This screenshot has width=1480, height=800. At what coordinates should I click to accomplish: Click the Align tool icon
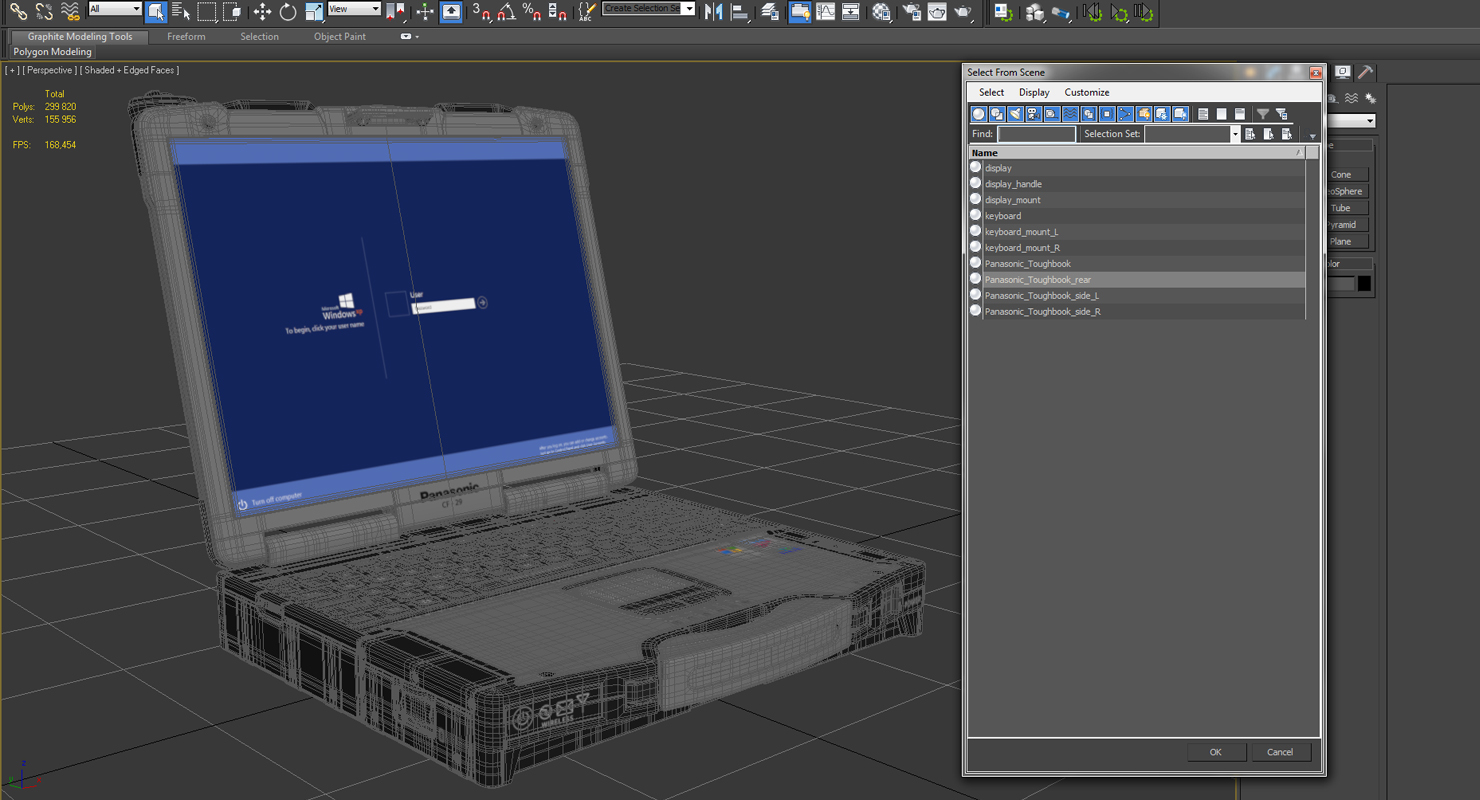(x=740, y=11)
